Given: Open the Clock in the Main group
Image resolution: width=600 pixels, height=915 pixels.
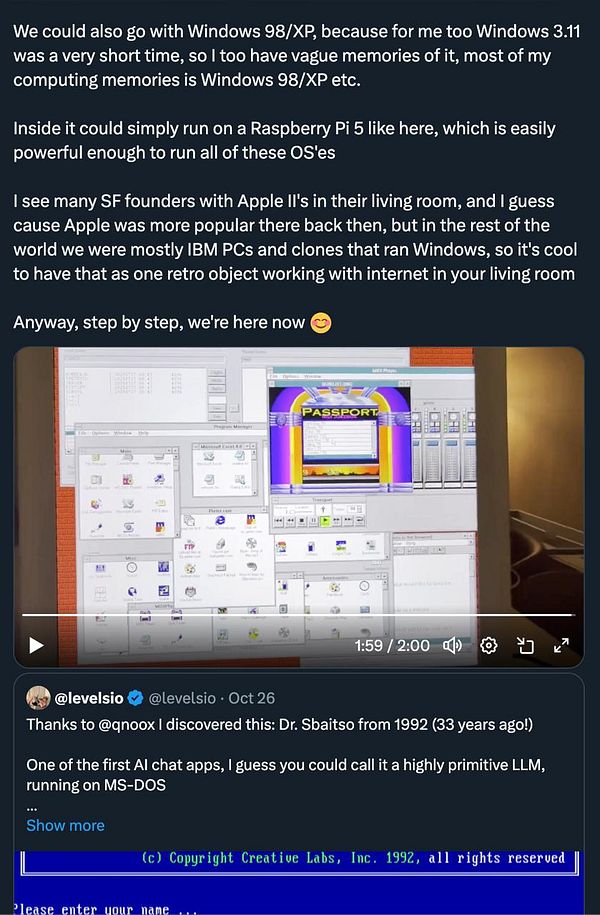Looking at the screenshot, I should pyautogui.click(x=129, y=568).
